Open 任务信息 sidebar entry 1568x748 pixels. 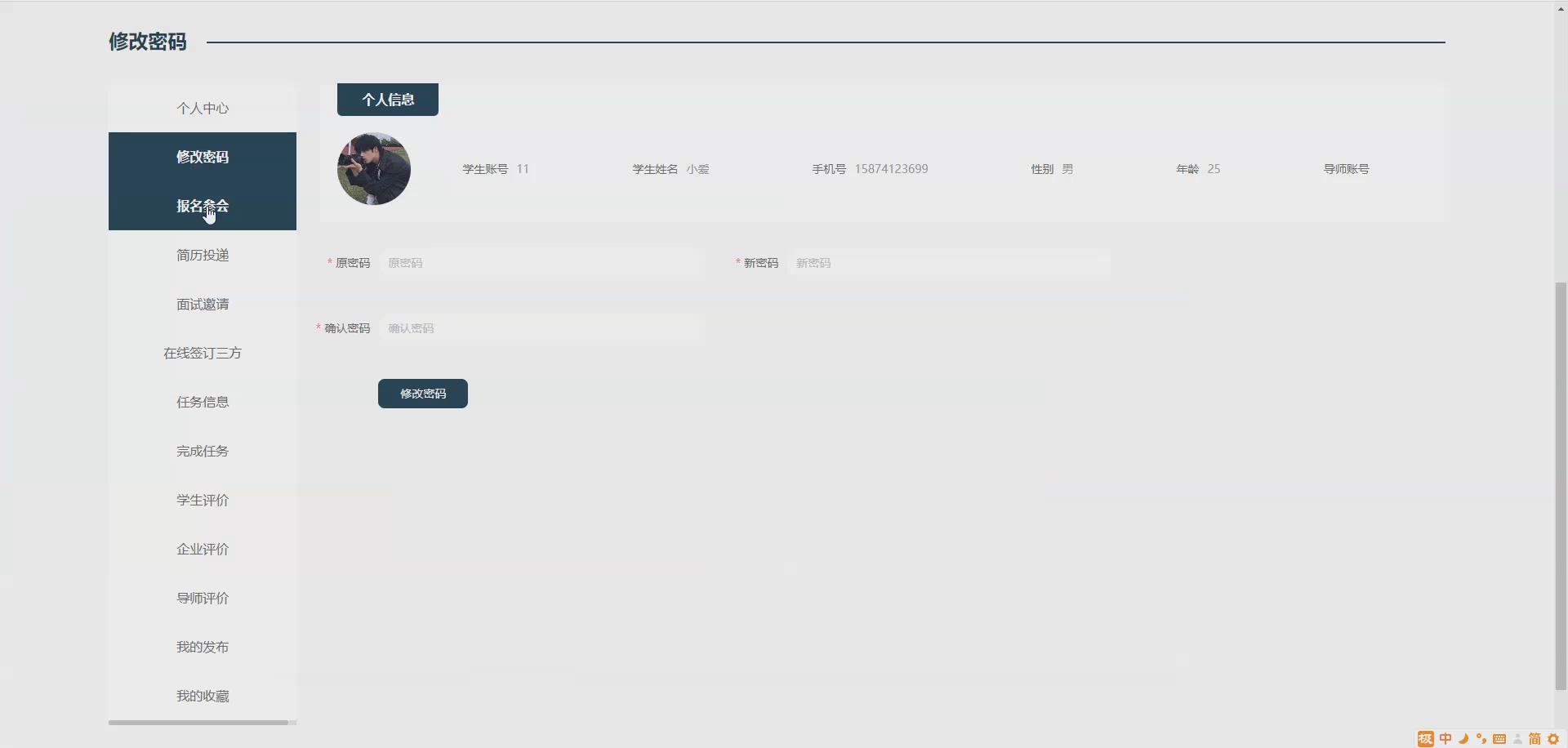point(203,402)
